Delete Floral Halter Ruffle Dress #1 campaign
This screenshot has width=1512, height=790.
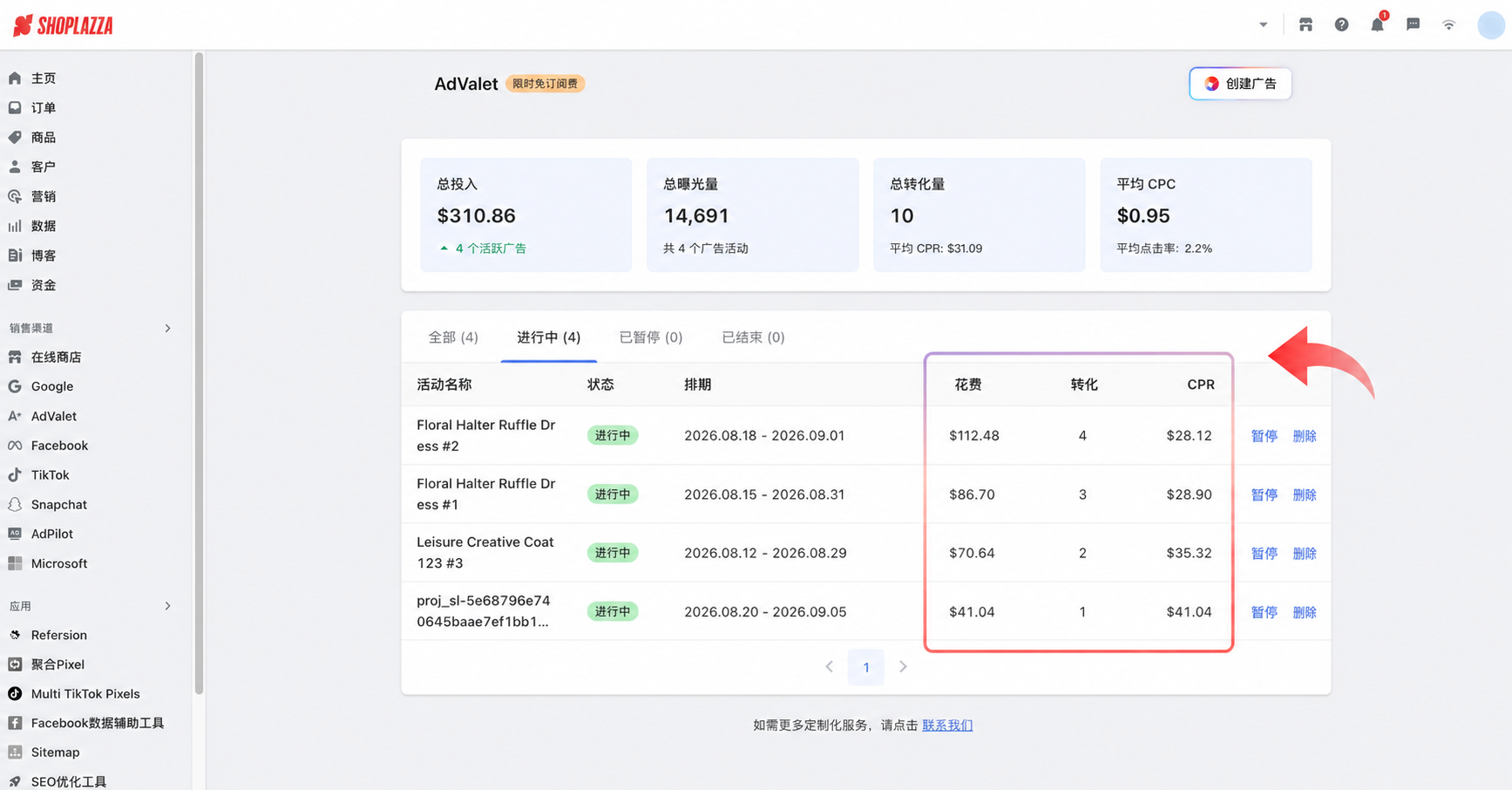pos(1305,494)
